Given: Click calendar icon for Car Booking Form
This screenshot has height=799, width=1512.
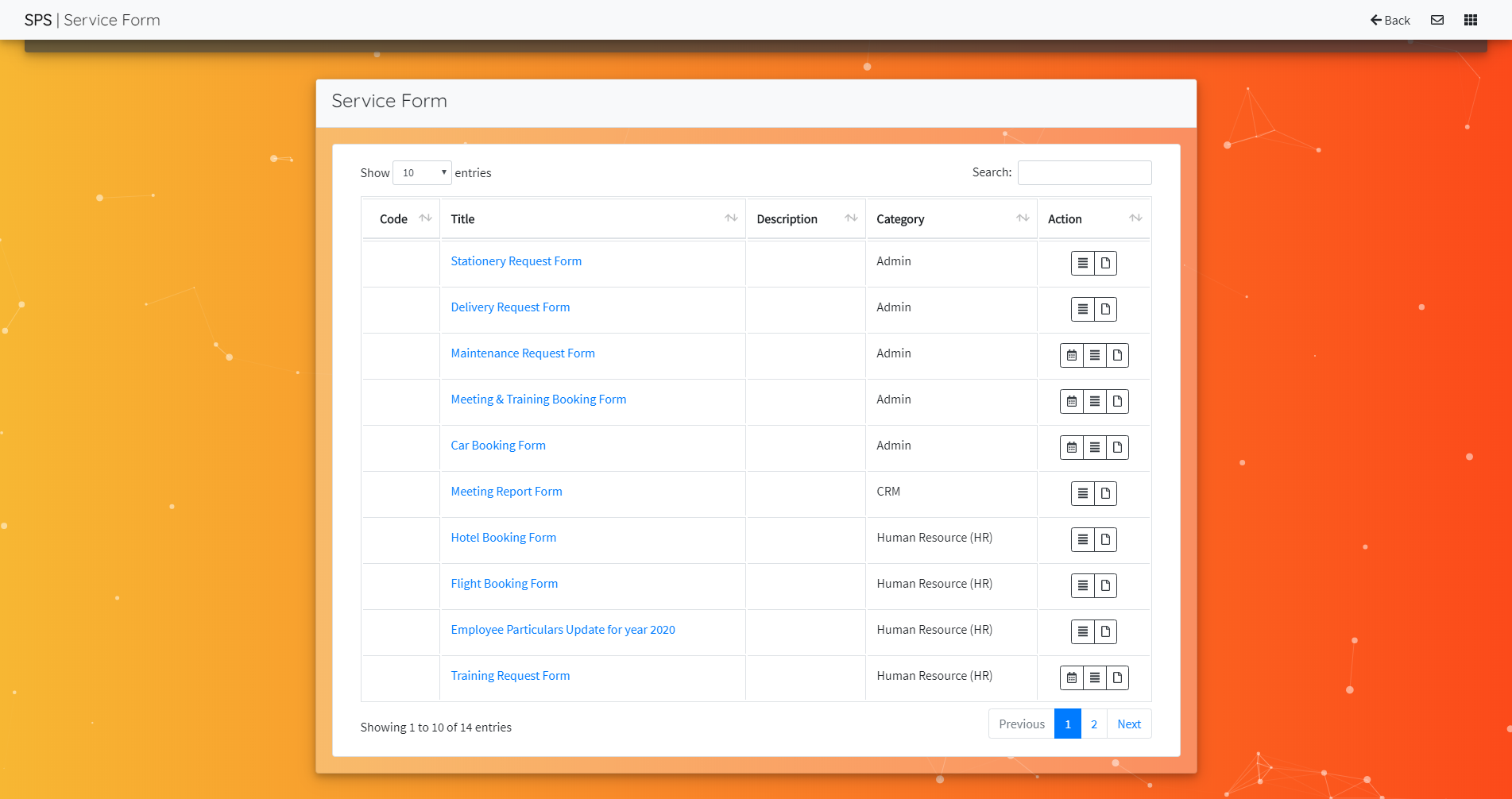Looking at the screenshot, I should [1072, 447].
